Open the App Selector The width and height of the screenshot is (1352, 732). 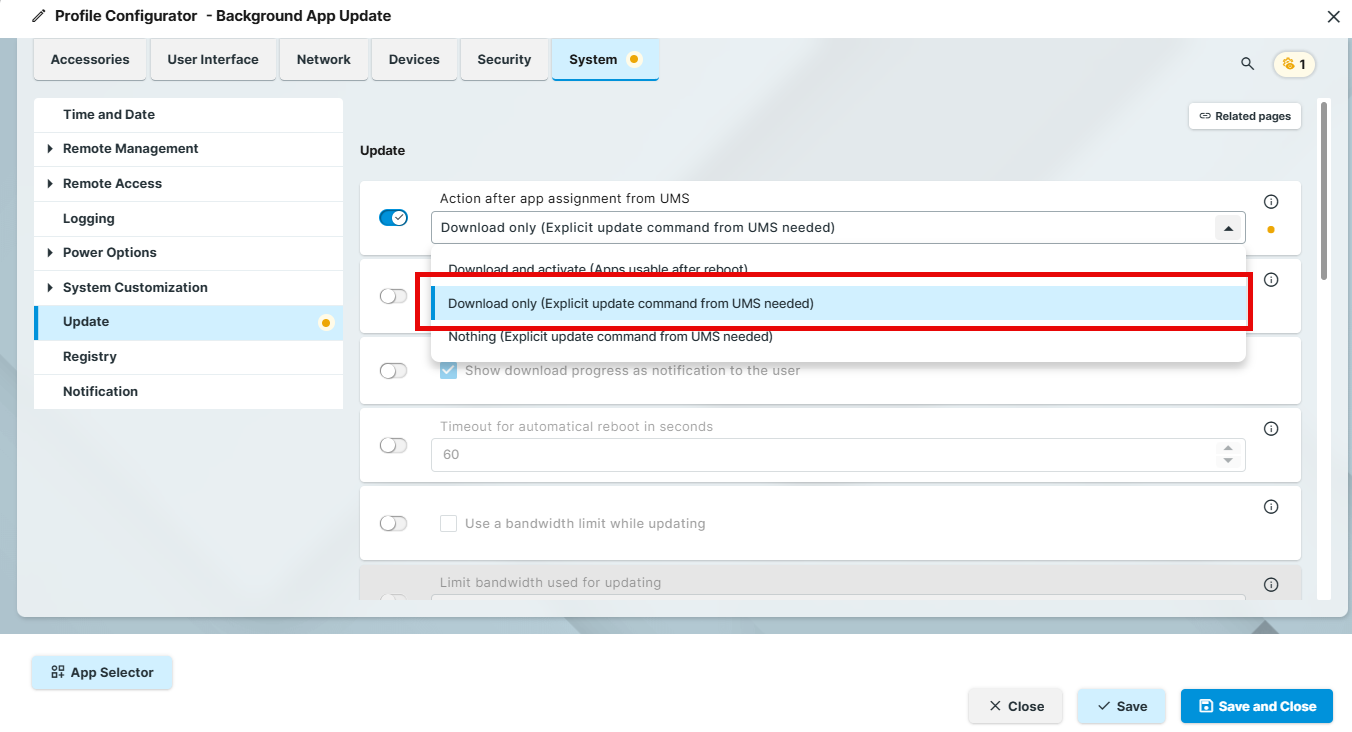102,673
